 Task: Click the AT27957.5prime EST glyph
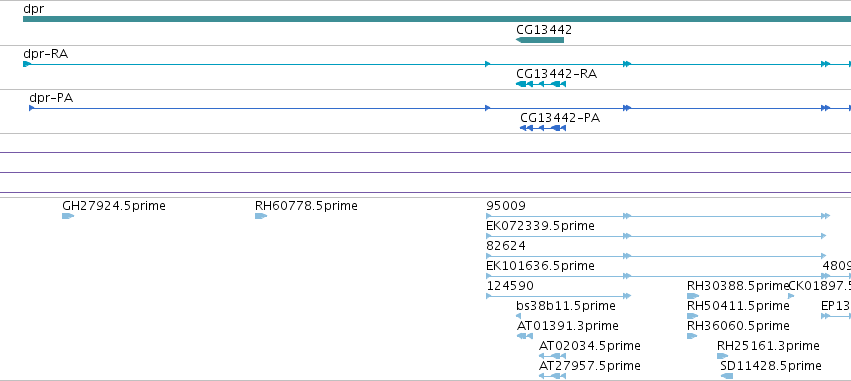point(552,376)
